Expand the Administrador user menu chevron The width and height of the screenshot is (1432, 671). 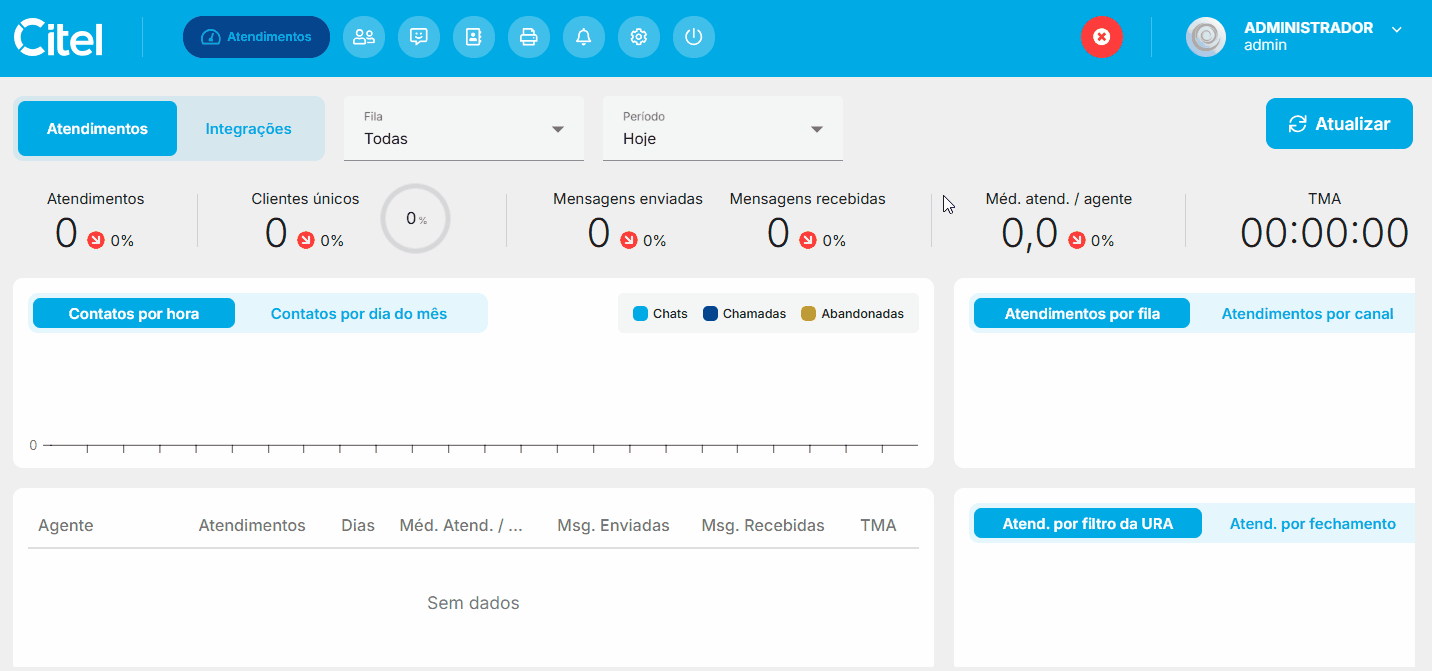(x=1397, y=29)
